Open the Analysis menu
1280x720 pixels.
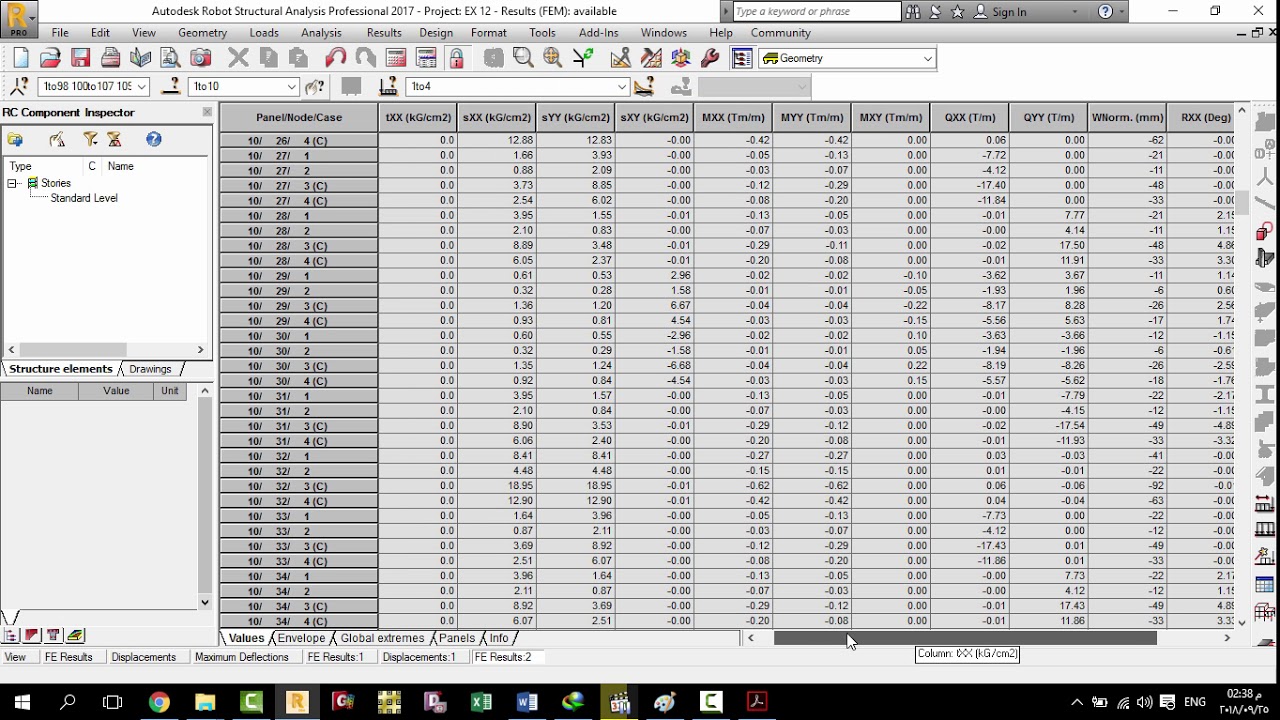(321, 33)
